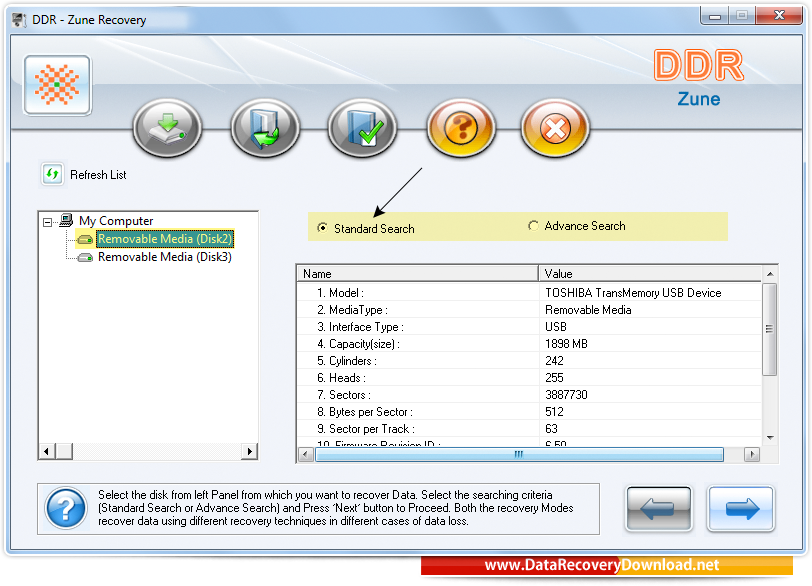Click tree panel scroll left arrow
The width and height of the screenshot is (812, 586).
click(47, 451)
